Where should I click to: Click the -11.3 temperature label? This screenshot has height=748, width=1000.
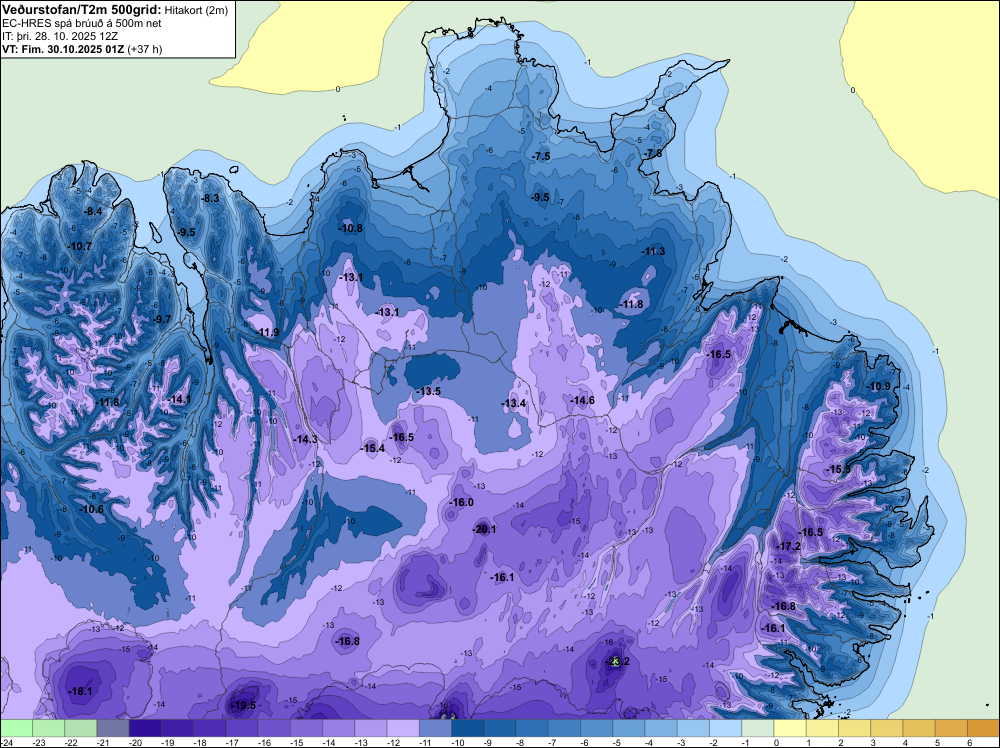pos(653,251)
